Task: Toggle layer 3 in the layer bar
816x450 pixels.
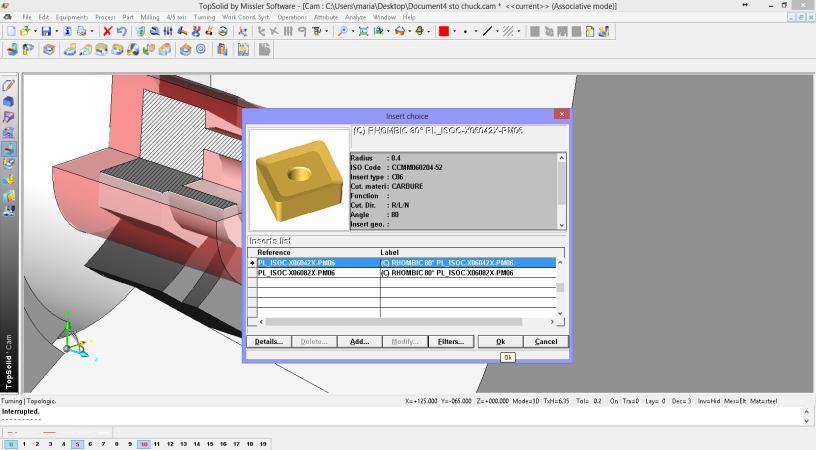Action: (x=50, y=444)
